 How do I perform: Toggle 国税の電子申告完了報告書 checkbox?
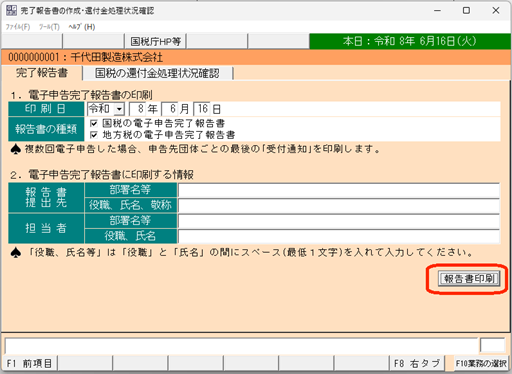coord(94,123)
